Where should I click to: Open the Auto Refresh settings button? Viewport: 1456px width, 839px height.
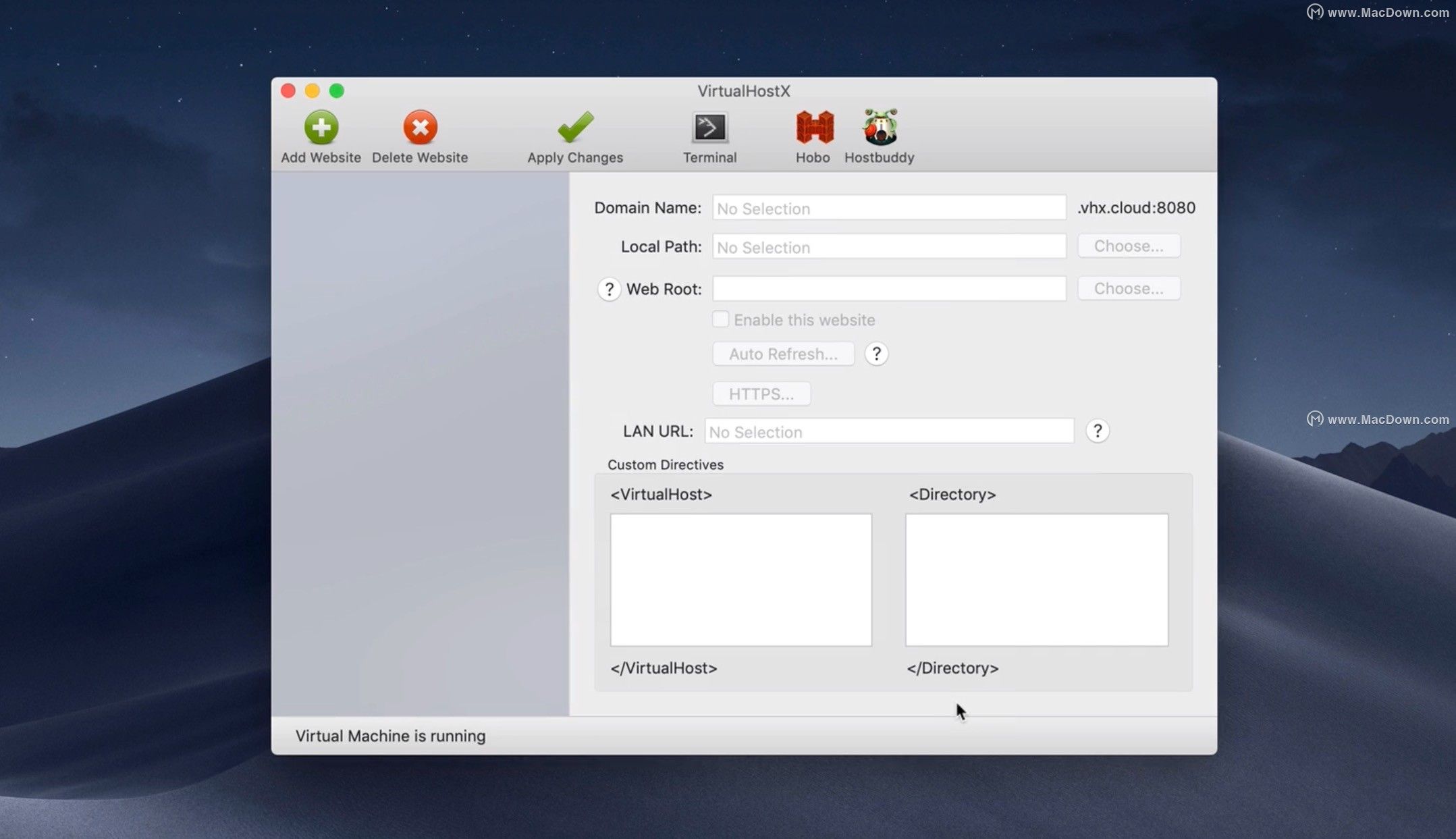point(783,354)
